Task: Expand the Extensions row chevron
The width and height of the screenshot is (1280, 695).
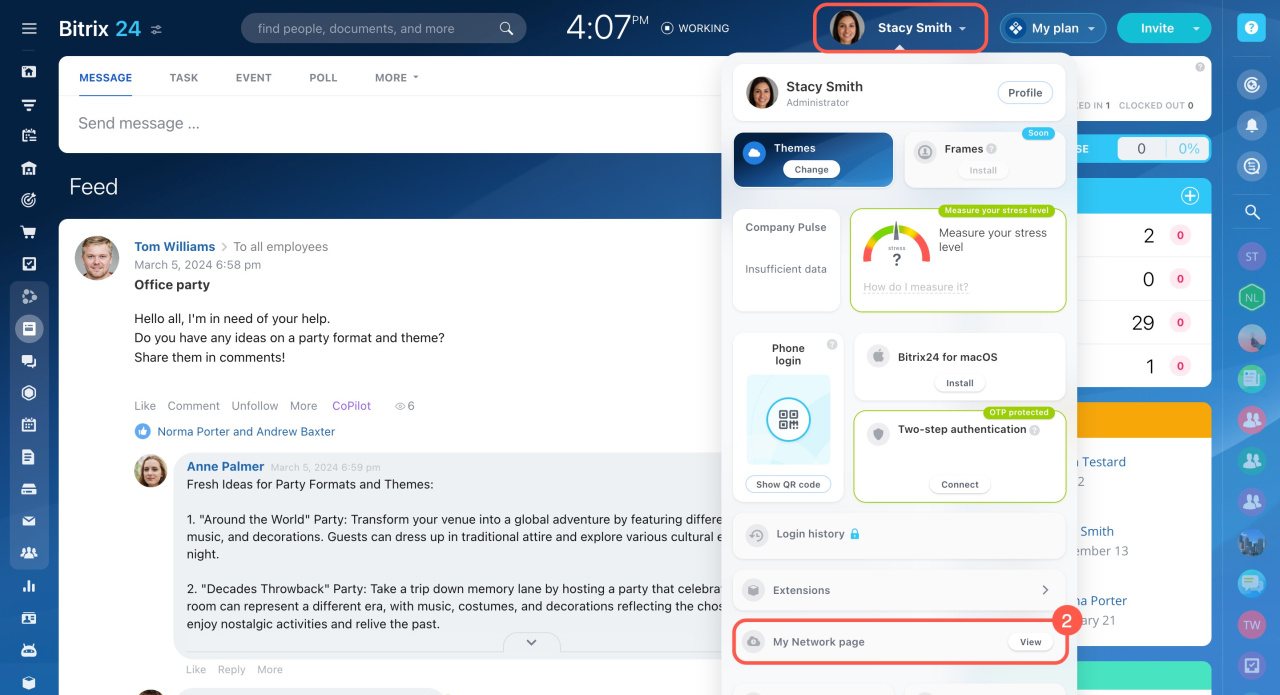Action: 1045,590
